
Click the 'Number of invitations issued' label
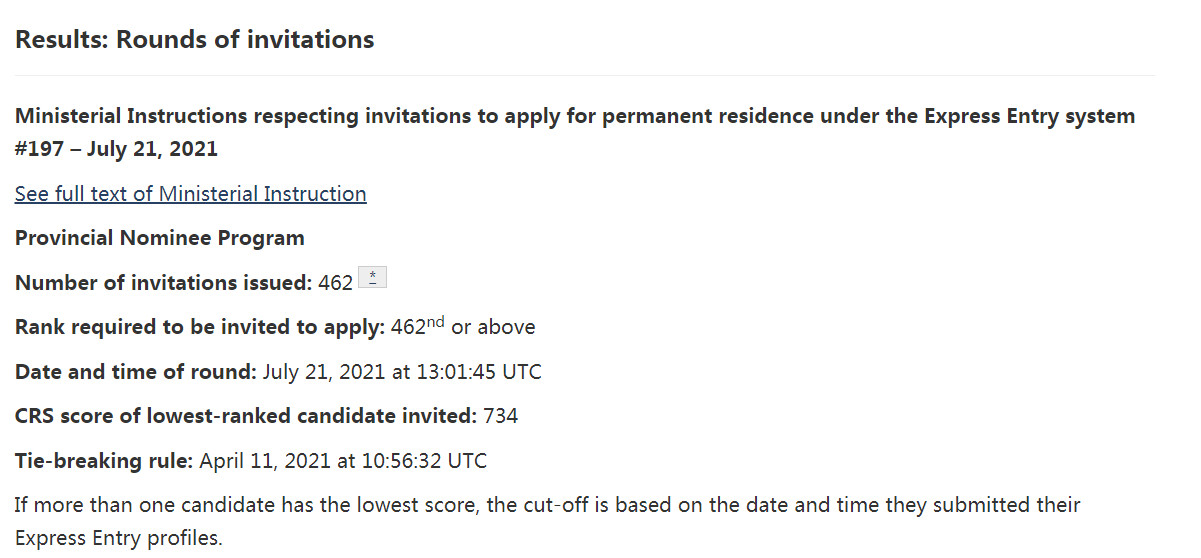[x=163, y=283]
